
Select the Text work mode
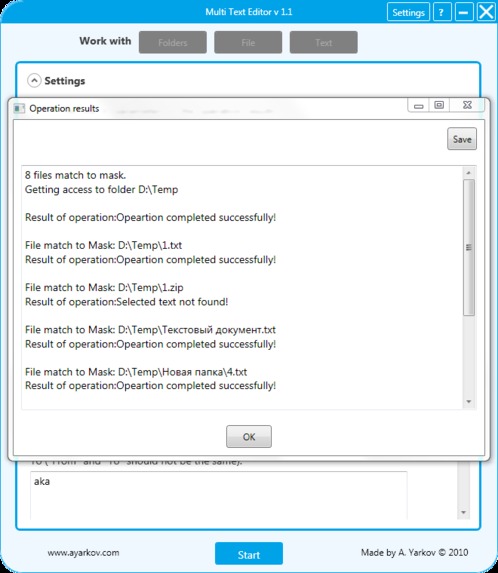coord(324,42)
